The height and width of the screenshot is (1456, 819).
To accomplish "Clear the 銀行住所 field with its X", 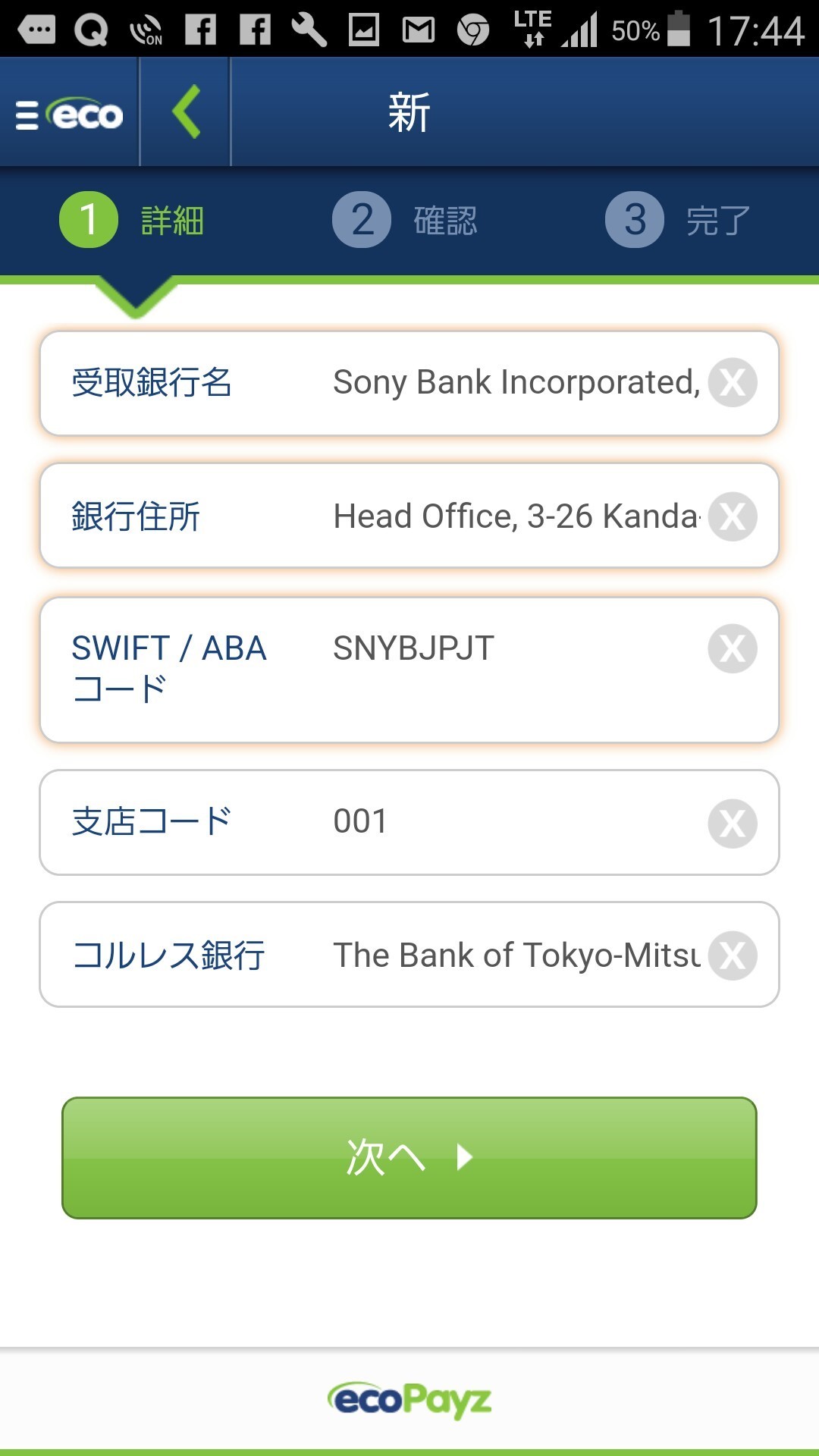I will click(x=733, y=516).
